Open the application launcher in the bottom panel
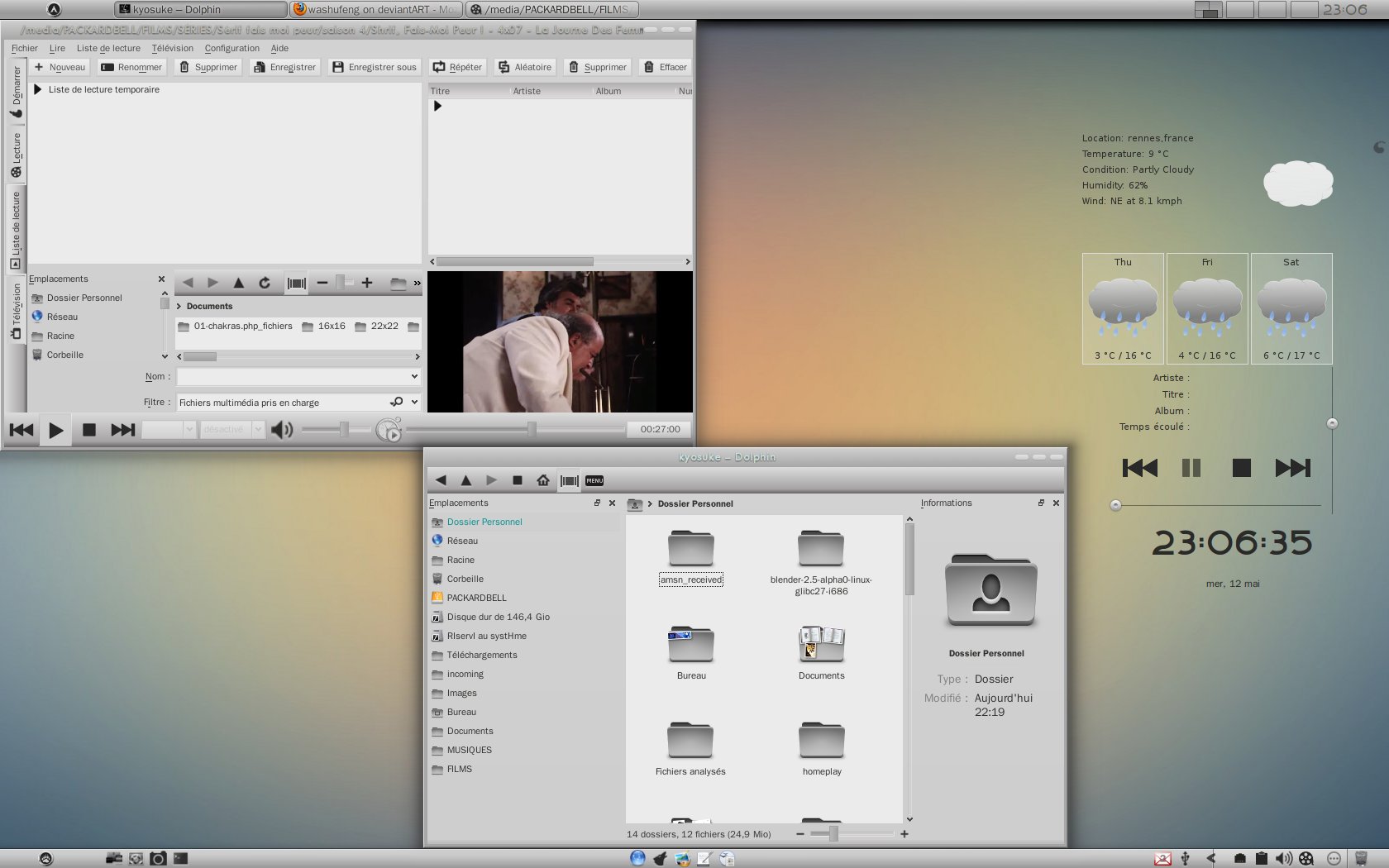The width and height of the screenshot is (1389, 868). pyautogui.click(x=46, y=858)
